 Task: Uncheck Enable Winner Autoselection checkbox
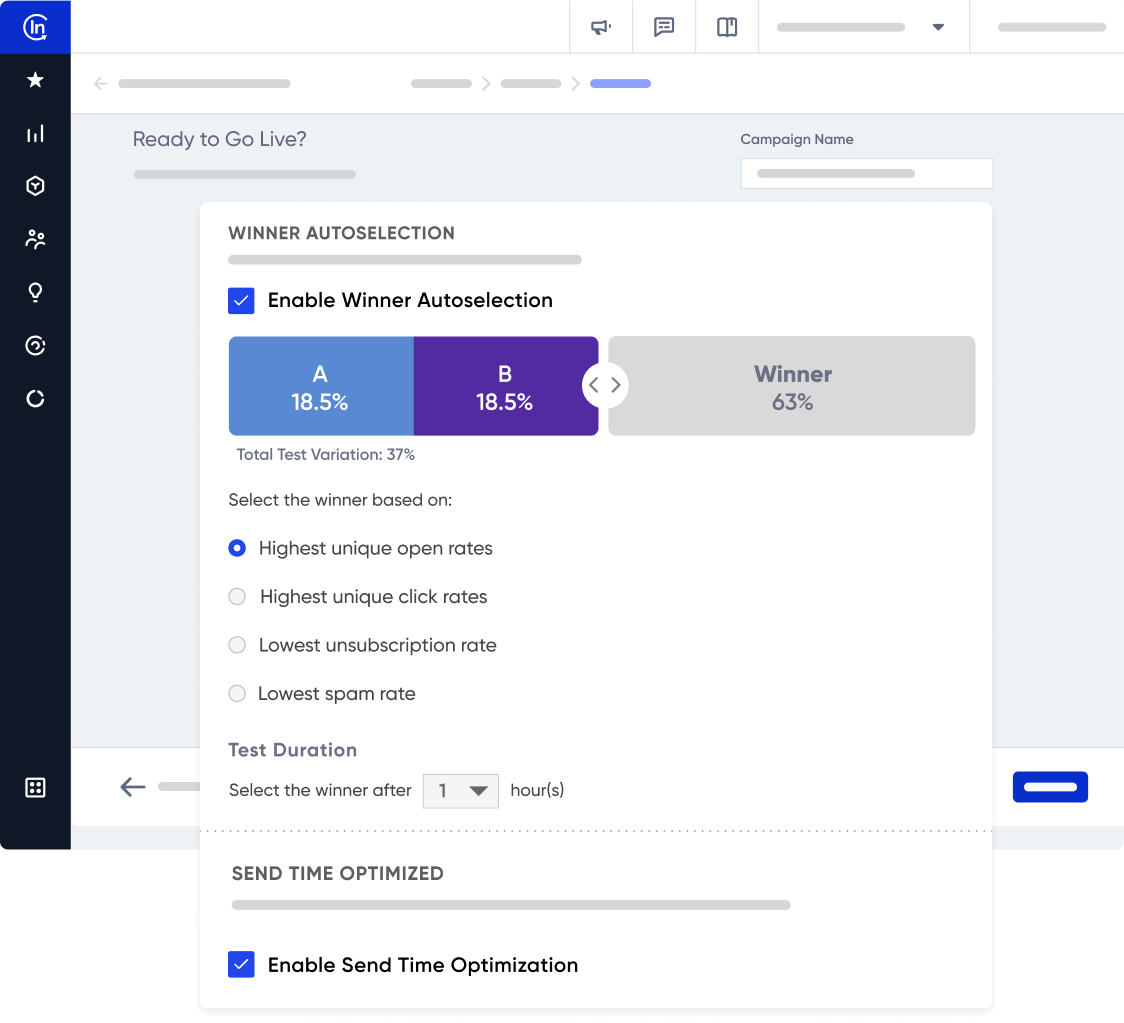241,301
